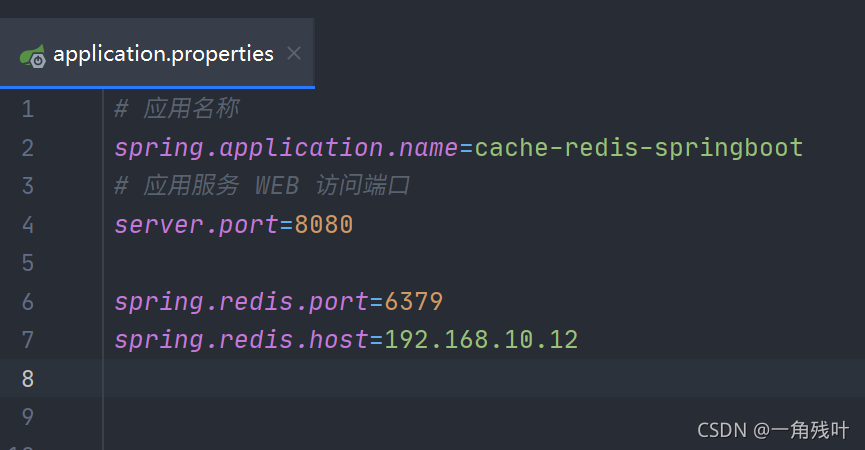
Task: Click the server.port property key
Action: [196, 226]
